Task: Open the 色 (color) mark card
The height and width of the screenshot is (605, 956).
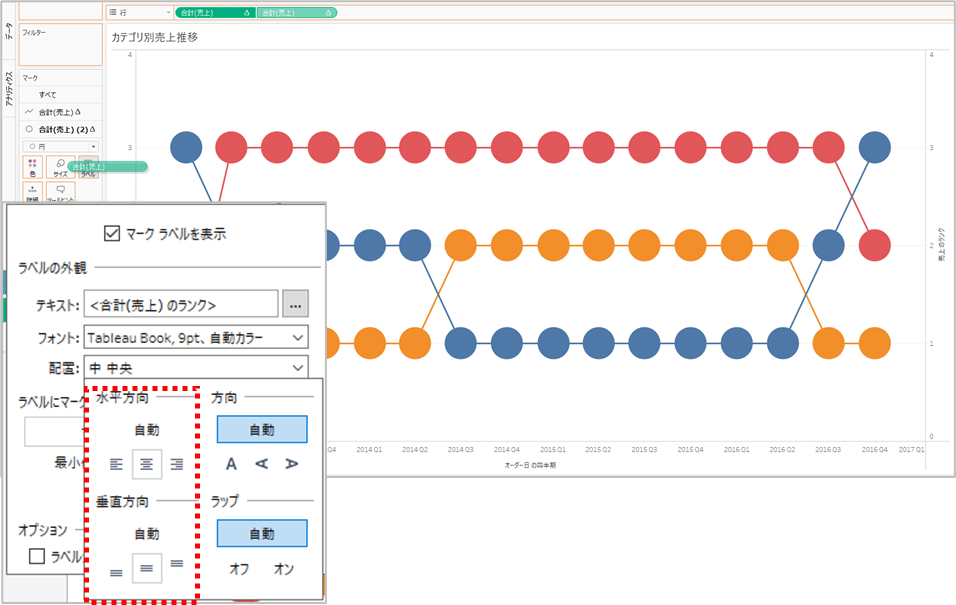Action: (x=32, y=167)
